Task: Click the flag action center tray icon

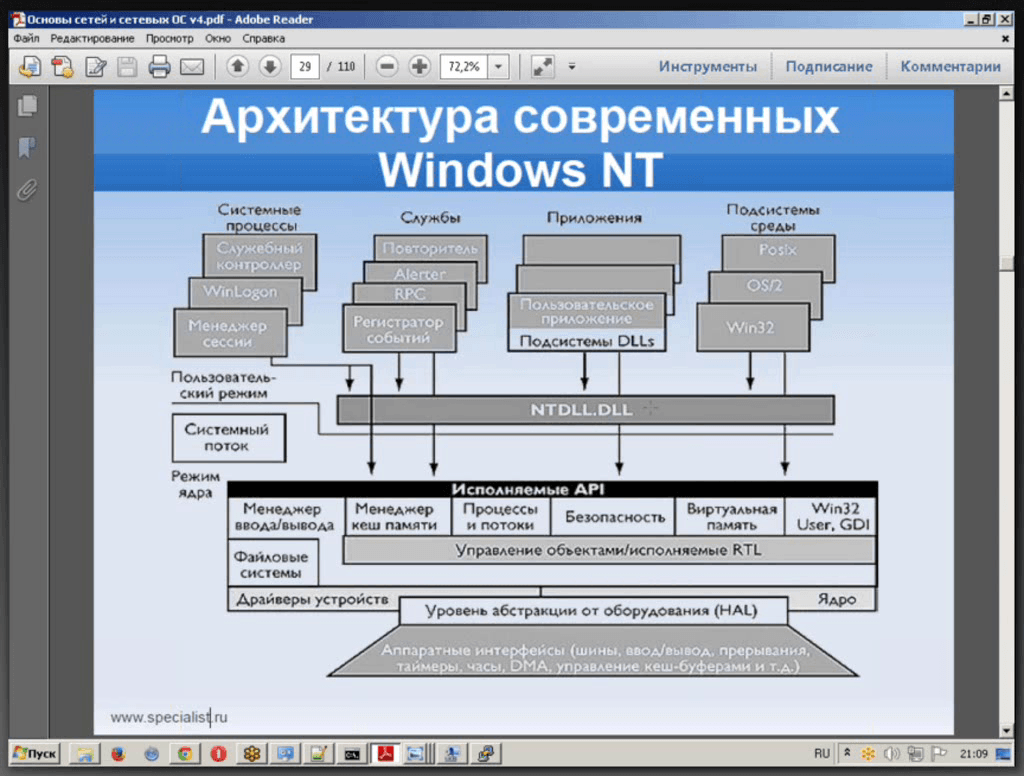Action: coord(938,754)
